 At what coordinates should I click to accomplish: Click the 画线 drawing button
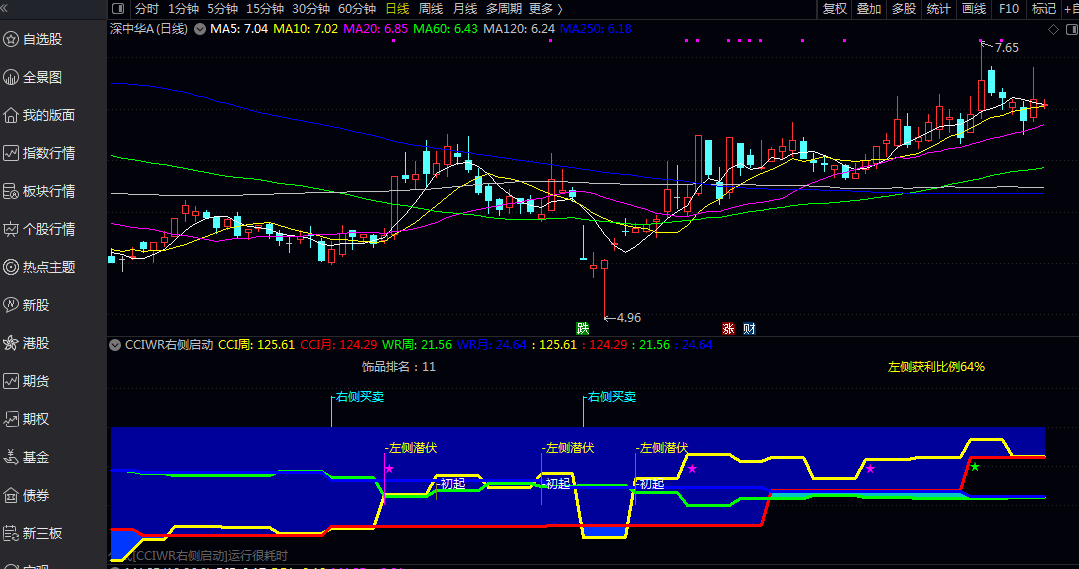click(974, 8)
